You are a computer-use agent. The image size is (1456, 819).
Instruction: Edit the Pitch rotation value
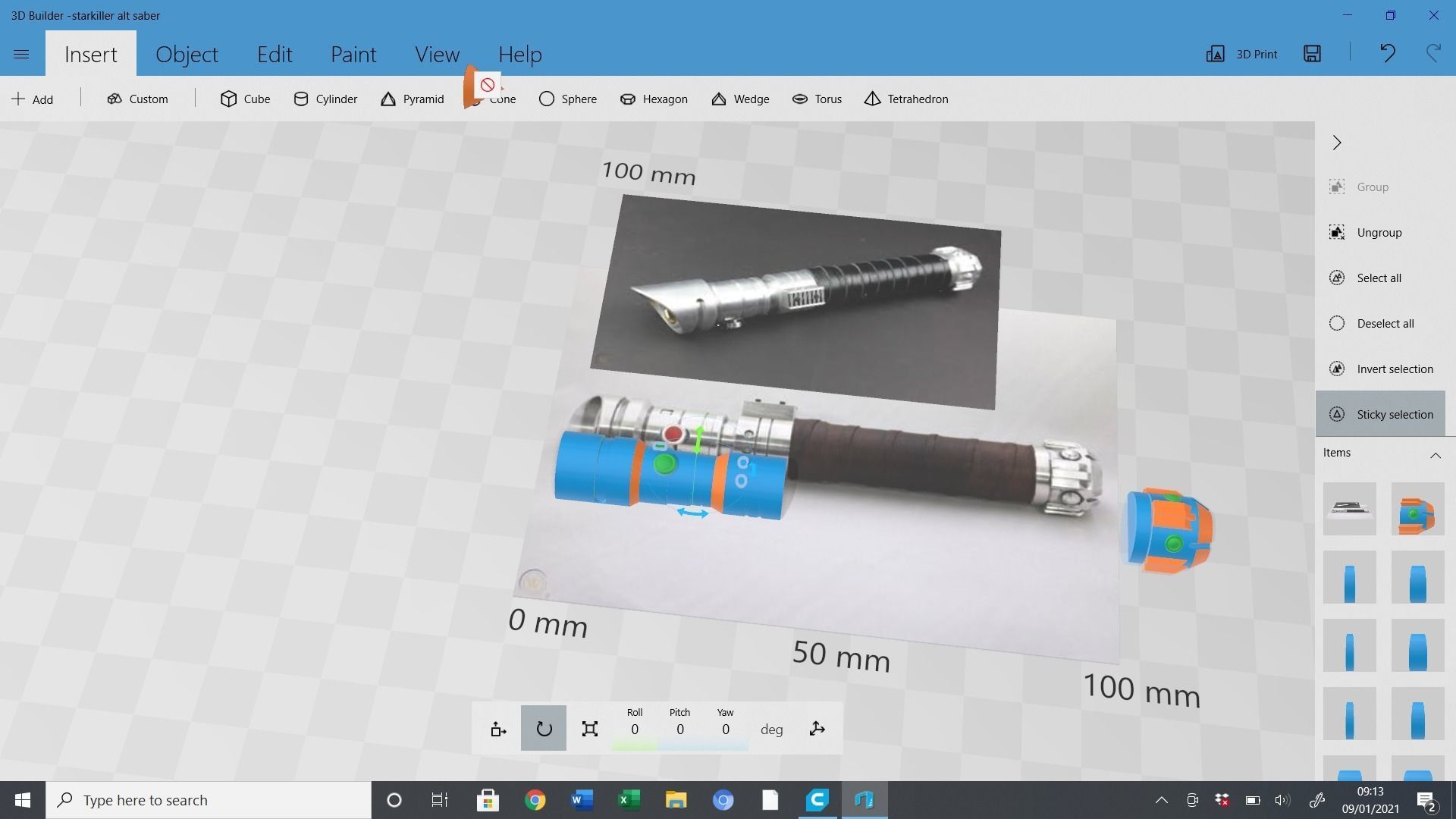point(679,730)
